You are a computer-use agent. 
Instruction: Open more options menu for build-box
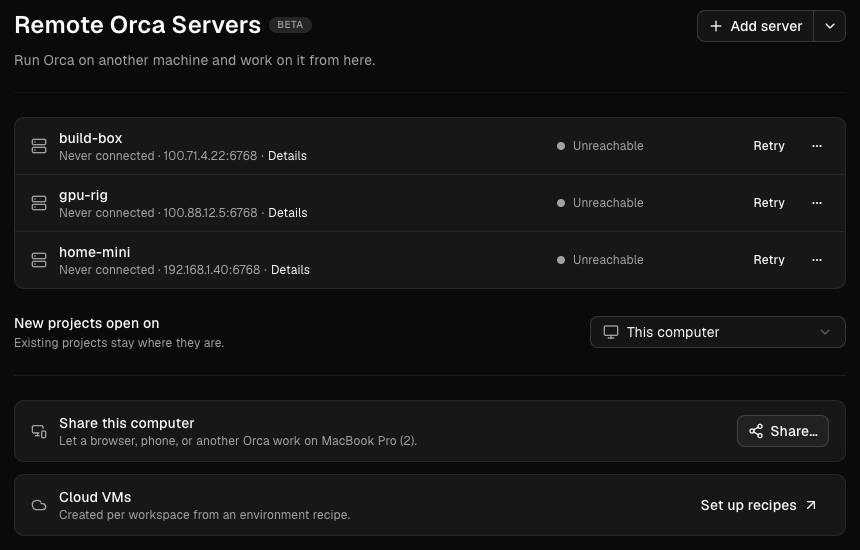(x=817, y=146)
